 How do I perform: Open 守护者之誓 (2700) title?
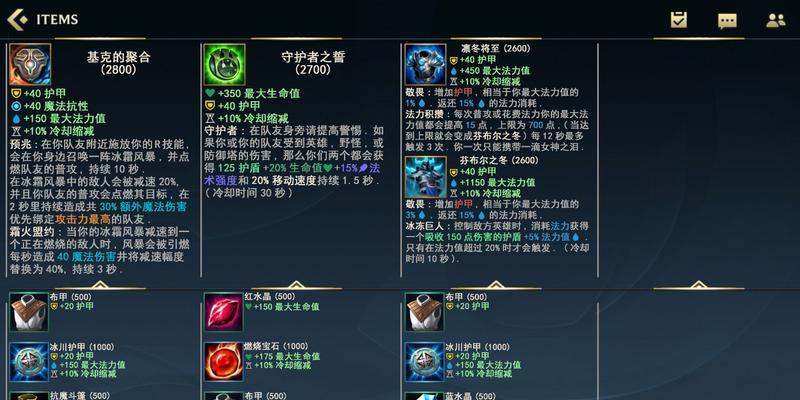pyautogui.click(x=313, y=63)
